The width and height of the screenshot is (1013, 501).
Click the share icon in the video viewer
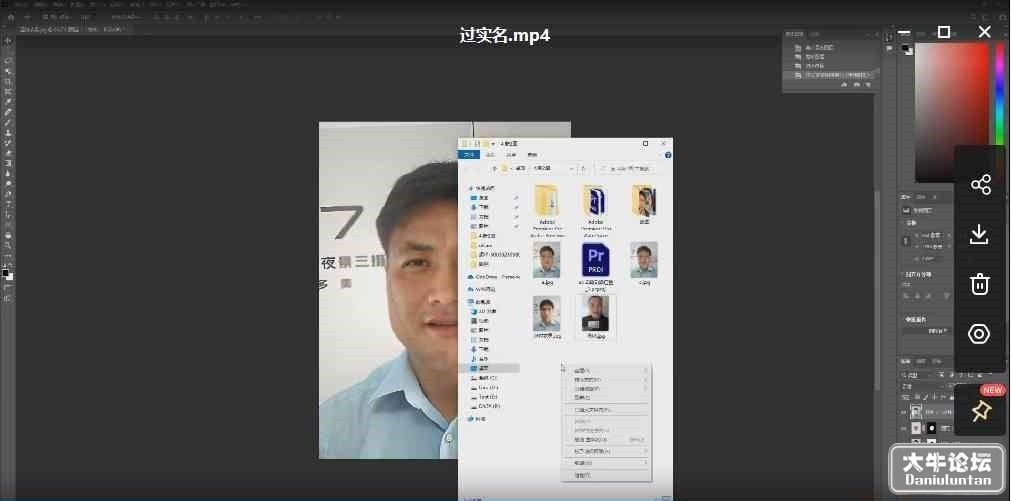point(980,185)
